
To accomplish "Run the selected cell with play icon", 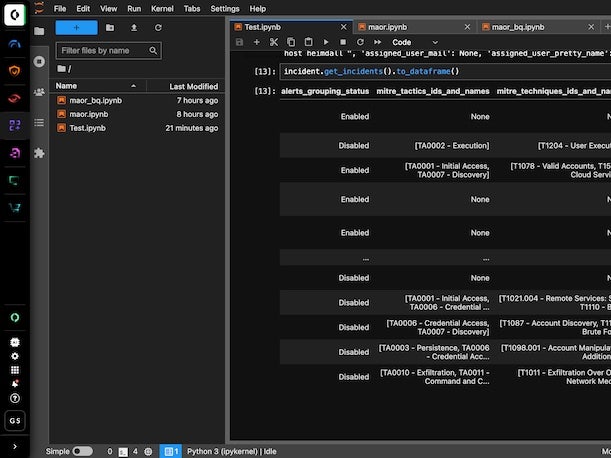I will [x=325, y=42].
